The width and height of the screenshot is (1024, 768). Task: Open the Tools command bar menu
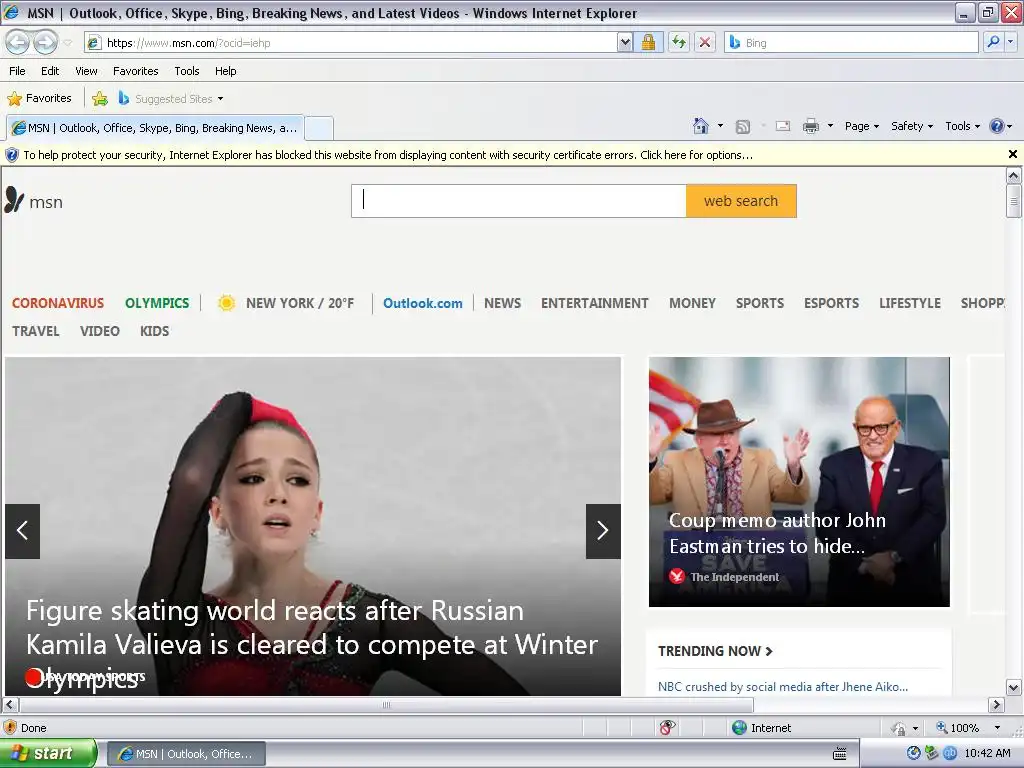[963, 126]
